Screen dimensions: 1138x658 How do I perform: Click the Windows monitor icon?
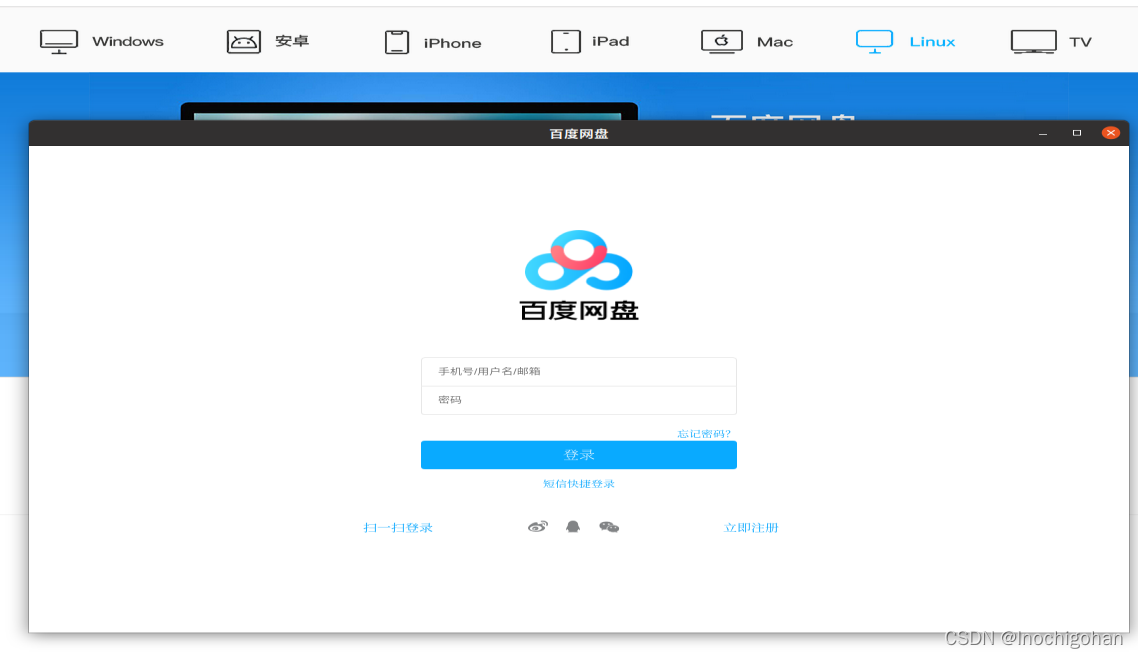point(59,42)
